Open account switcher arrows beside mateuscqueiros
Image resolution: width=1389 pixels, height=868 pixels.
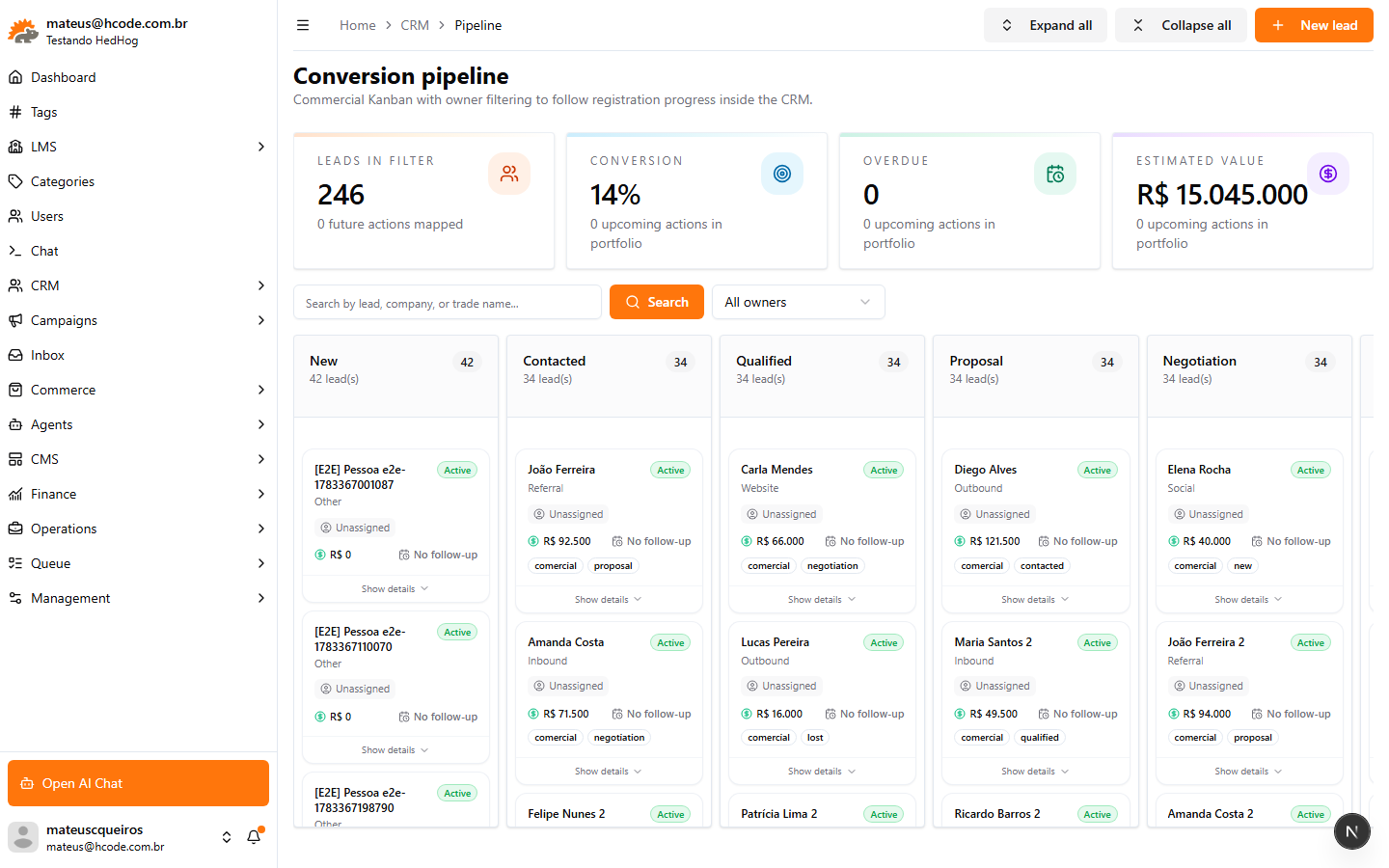tap(227, 837)
